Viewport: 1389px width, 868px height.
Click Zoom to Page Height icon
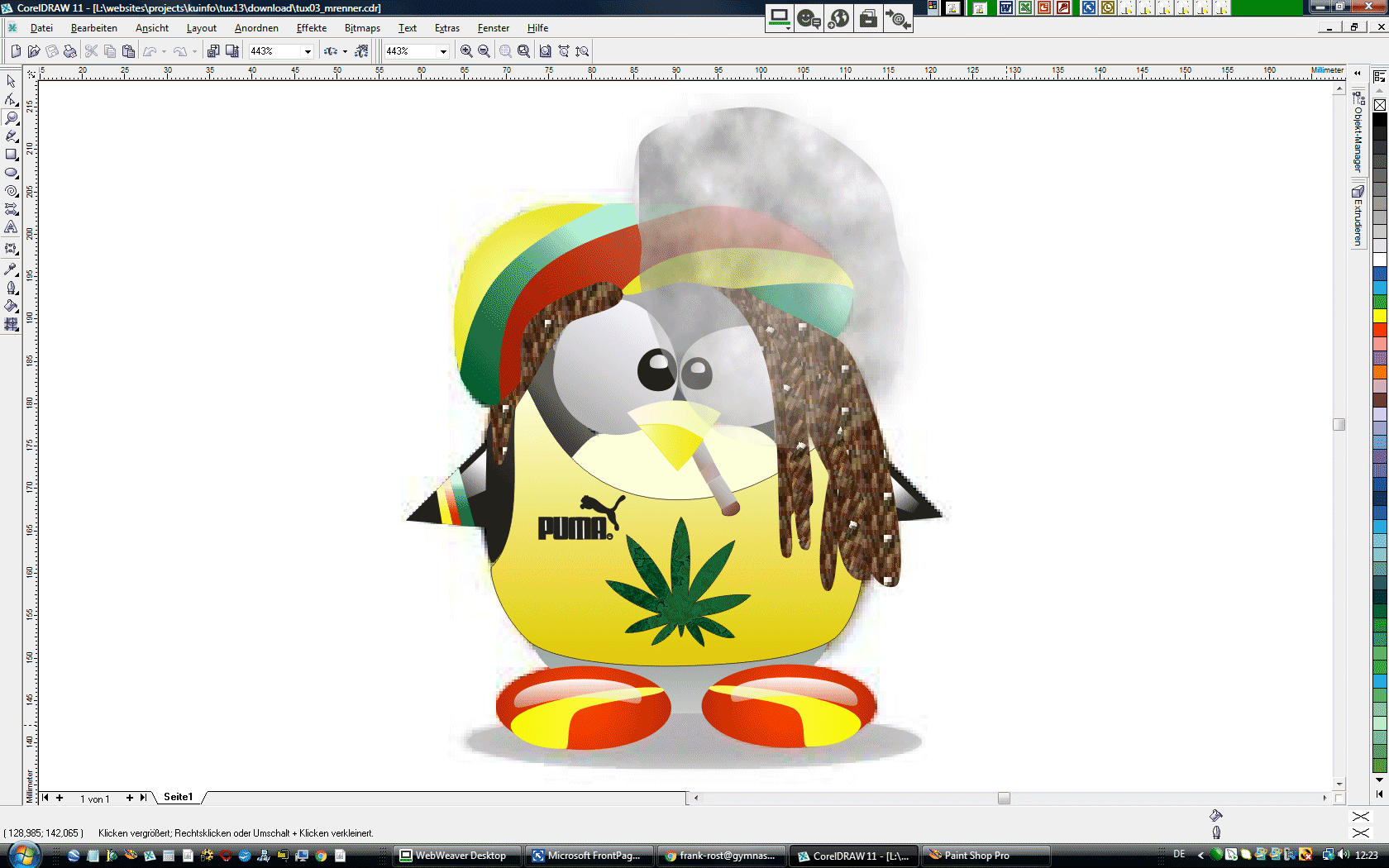pyautogui.click(x=582, y=51)
